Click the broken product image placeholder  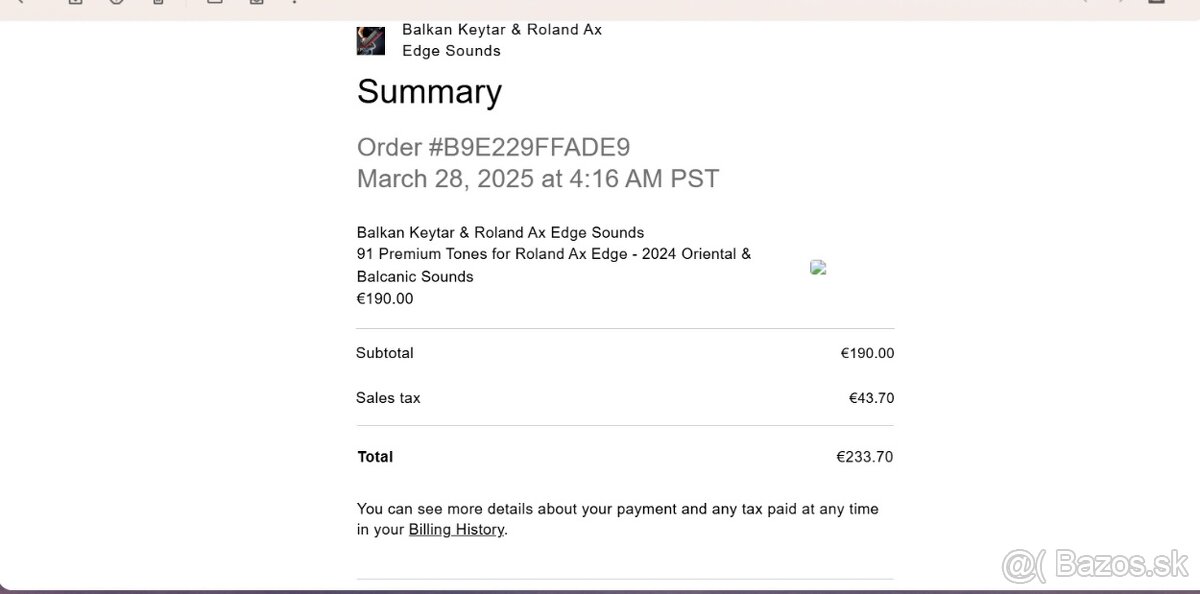[818, 267]
